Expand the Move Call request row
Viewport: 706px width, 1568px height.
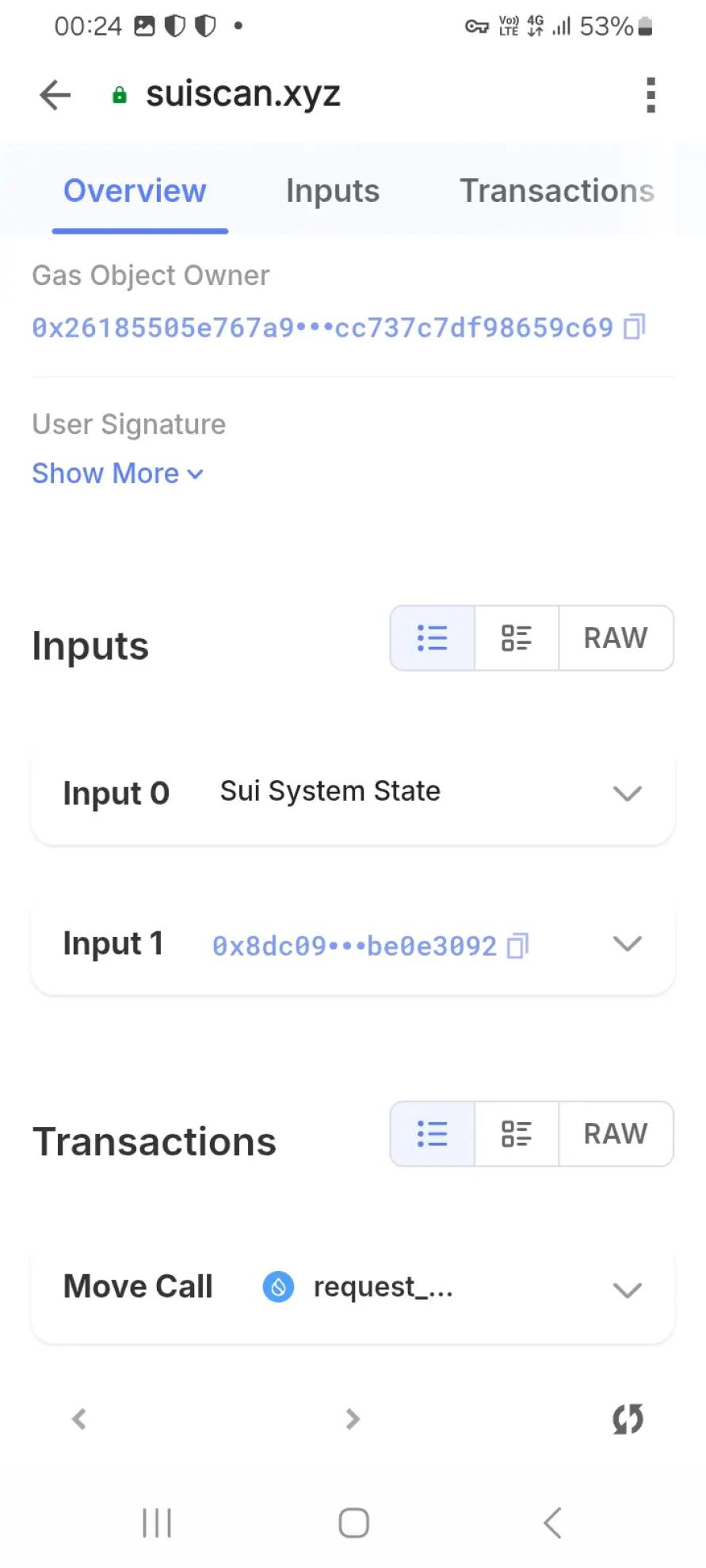pyautogui.click(x=627, y=1290)
